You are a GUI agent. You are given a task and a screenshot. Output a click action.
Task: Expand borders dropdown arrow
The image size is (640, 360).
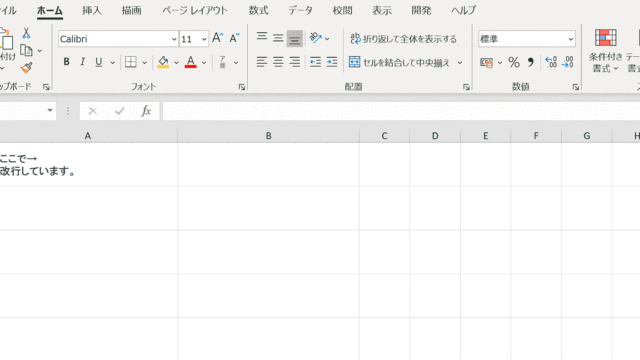pyautogui.click(x=144, y=62)
